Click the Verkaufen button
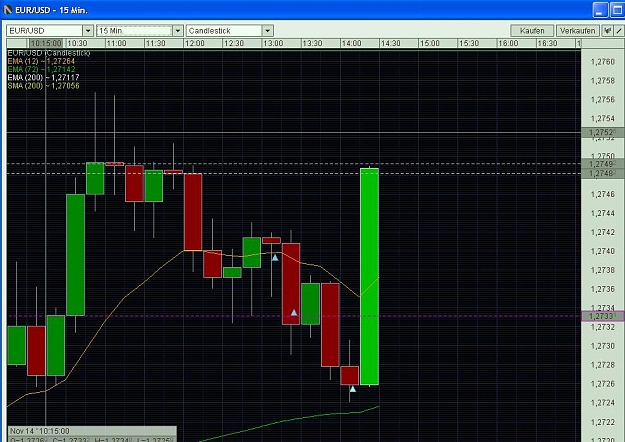Image resolution: width=625 pixels, height=442 pixels. click(x=578, y=31)
